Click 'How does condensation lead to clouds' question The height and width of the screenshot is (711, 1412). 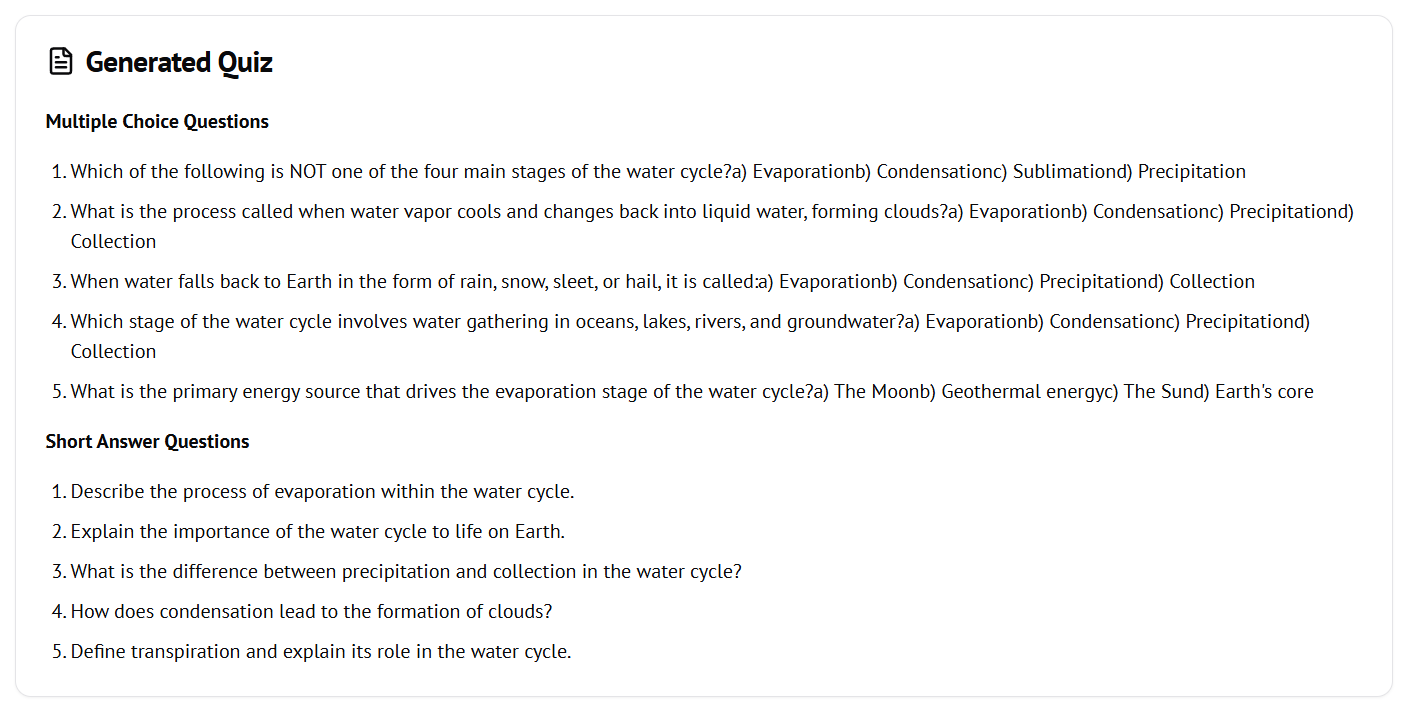click(x=311, y=612)
